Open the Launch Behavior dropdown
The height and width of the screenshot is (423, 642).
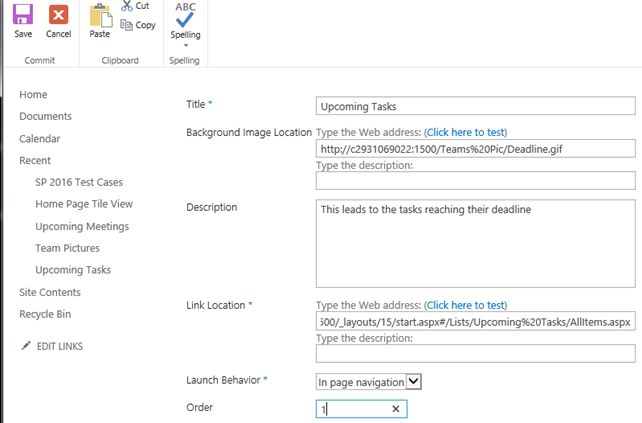[415, 381]
